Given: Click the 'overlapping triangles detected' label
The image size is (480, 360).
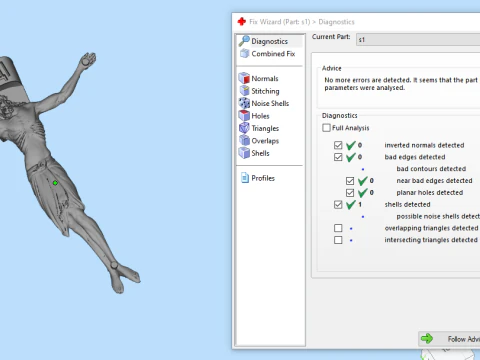Looking at the screenshot, I should 431,228.
